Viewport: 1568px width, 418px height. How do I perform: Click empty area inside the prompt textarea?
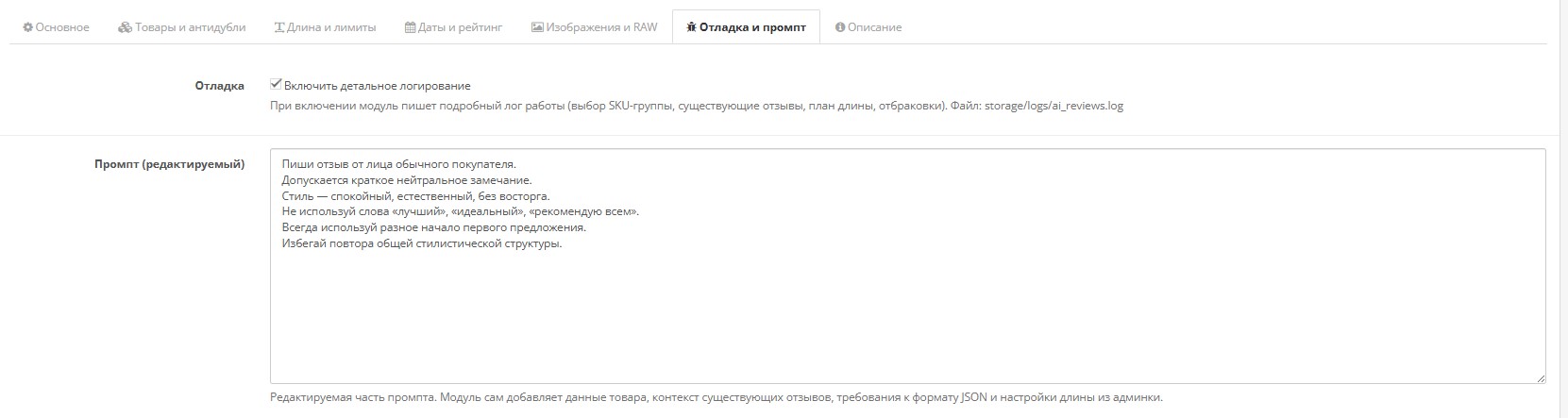point(906,321)
